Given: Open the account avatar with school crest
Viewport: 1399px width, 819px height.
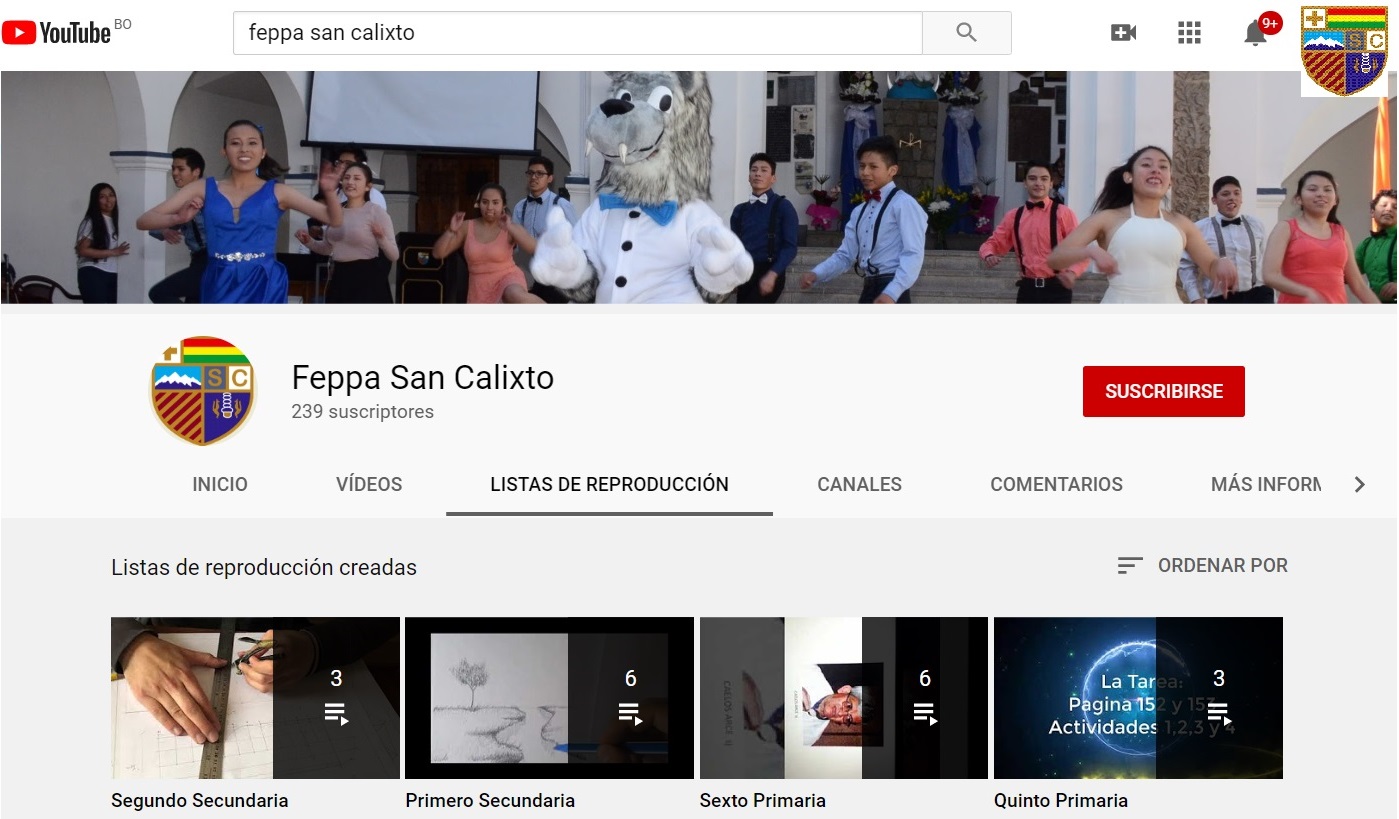Looking at the screenshot, I should 1344,51.
